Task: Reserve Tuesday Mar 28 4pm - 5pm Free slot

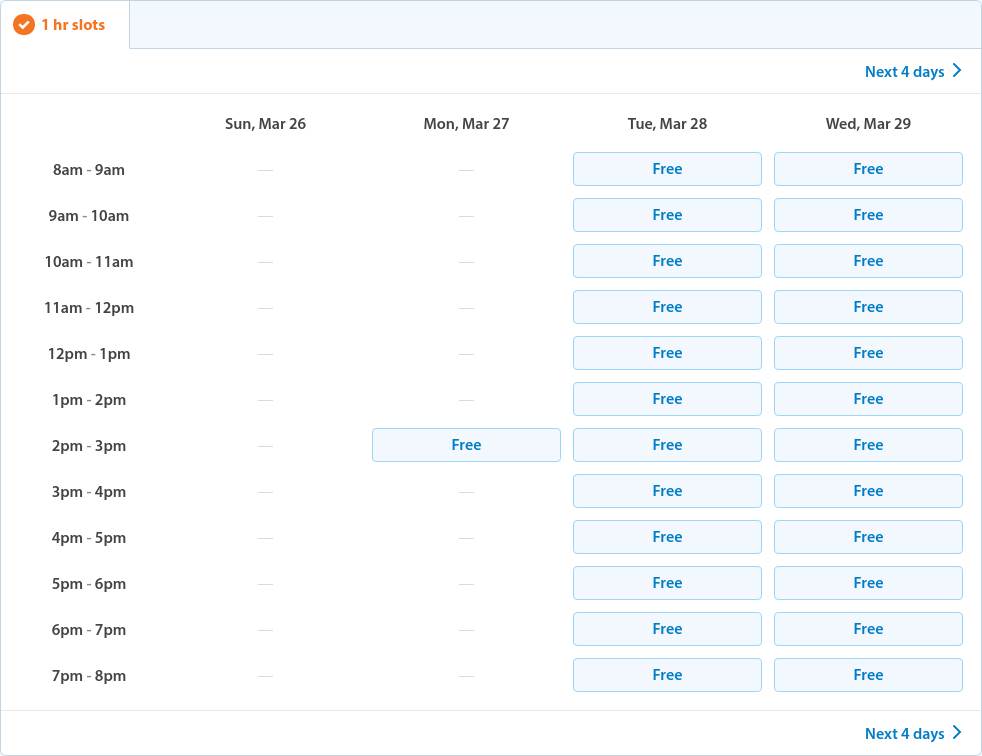Action: [667, 537]
